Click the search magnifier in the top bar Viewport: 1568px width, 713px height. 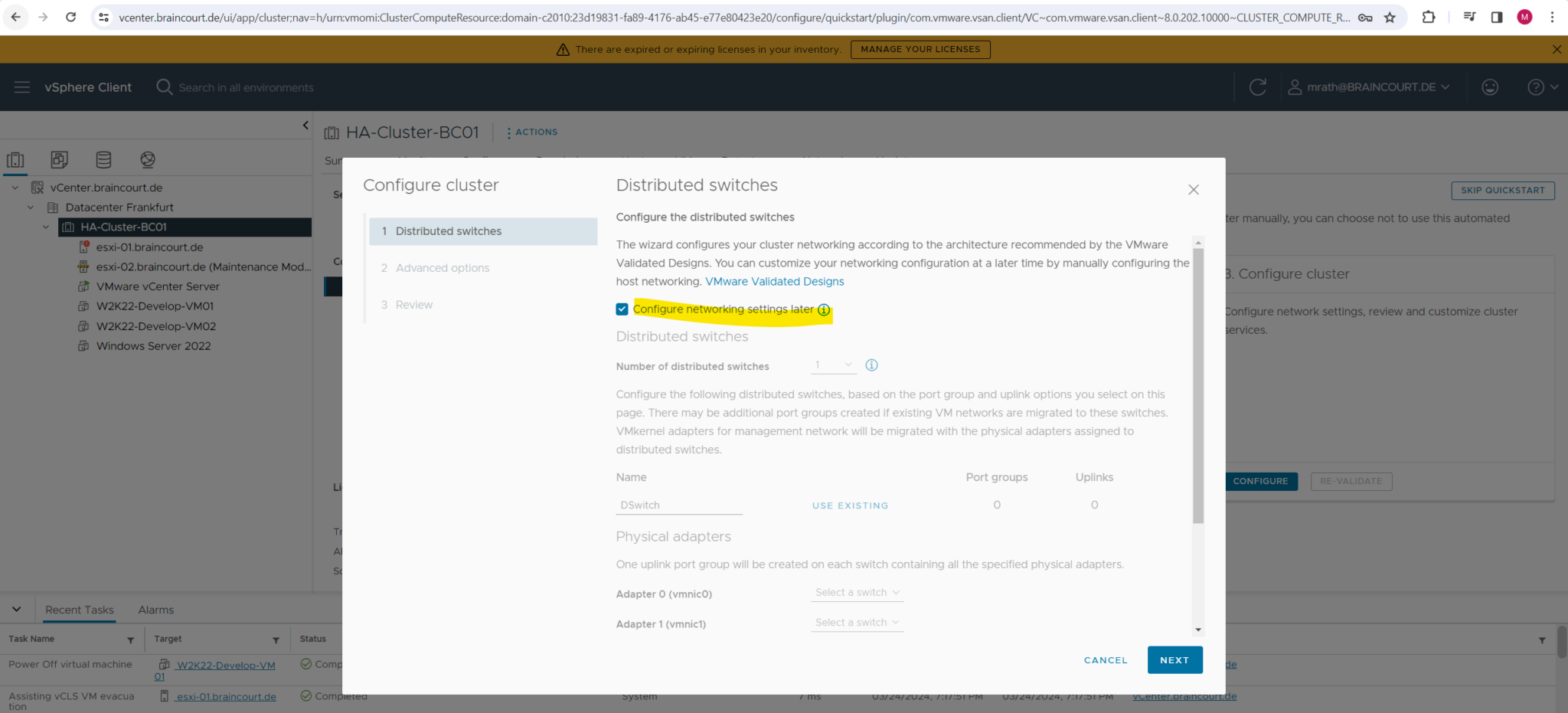[163, 87]
